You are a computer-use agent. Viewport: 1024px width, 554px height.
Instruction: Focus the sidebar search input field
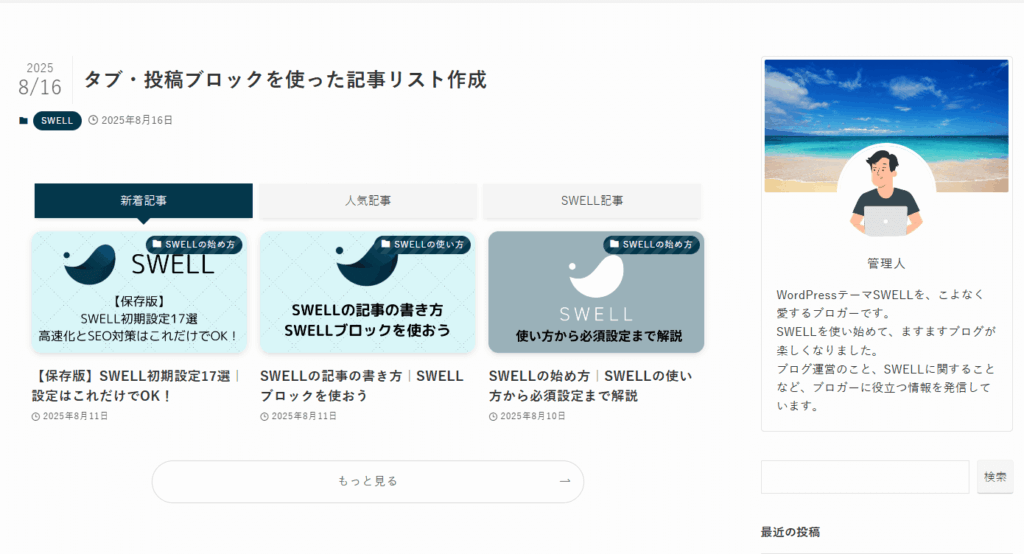(x=865, y=477)
